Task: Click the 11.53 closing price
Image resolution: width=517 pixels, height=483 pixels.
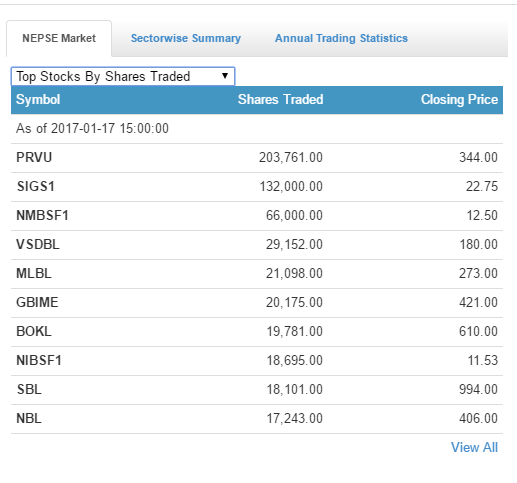Action: 483,360
